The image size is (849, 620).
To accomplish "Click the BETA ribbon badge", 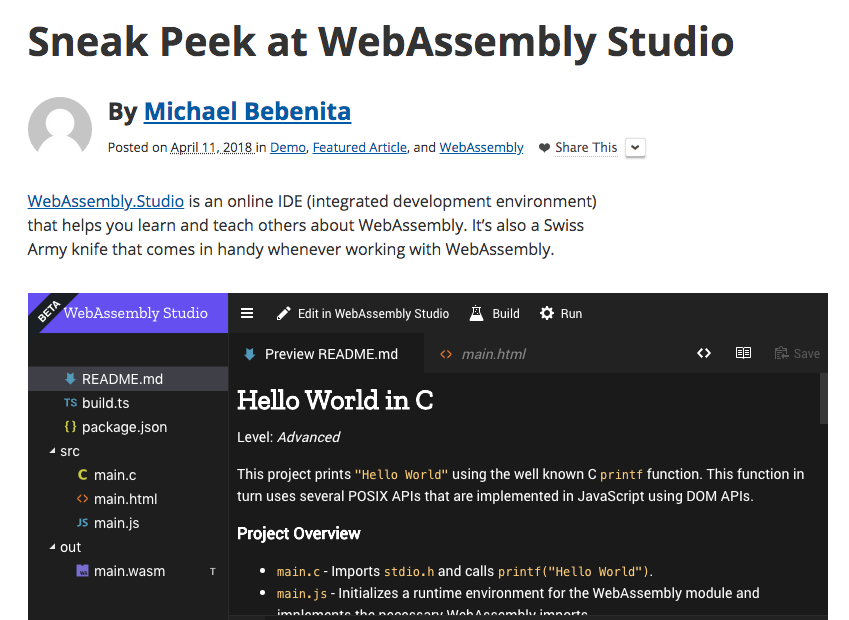I will [x=49, y=311].
